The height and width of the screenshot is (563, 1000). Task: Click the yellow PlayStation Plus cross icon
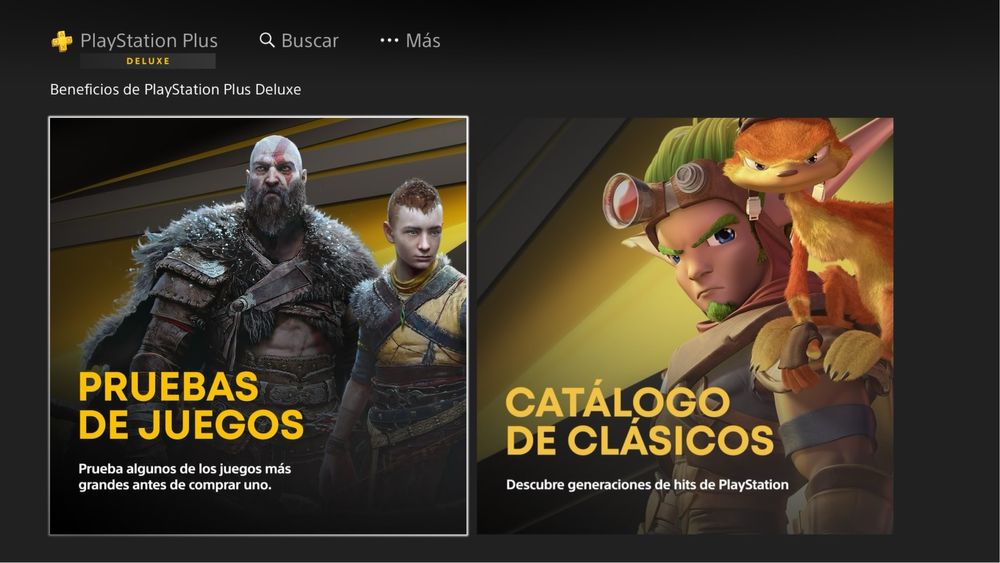62,41
